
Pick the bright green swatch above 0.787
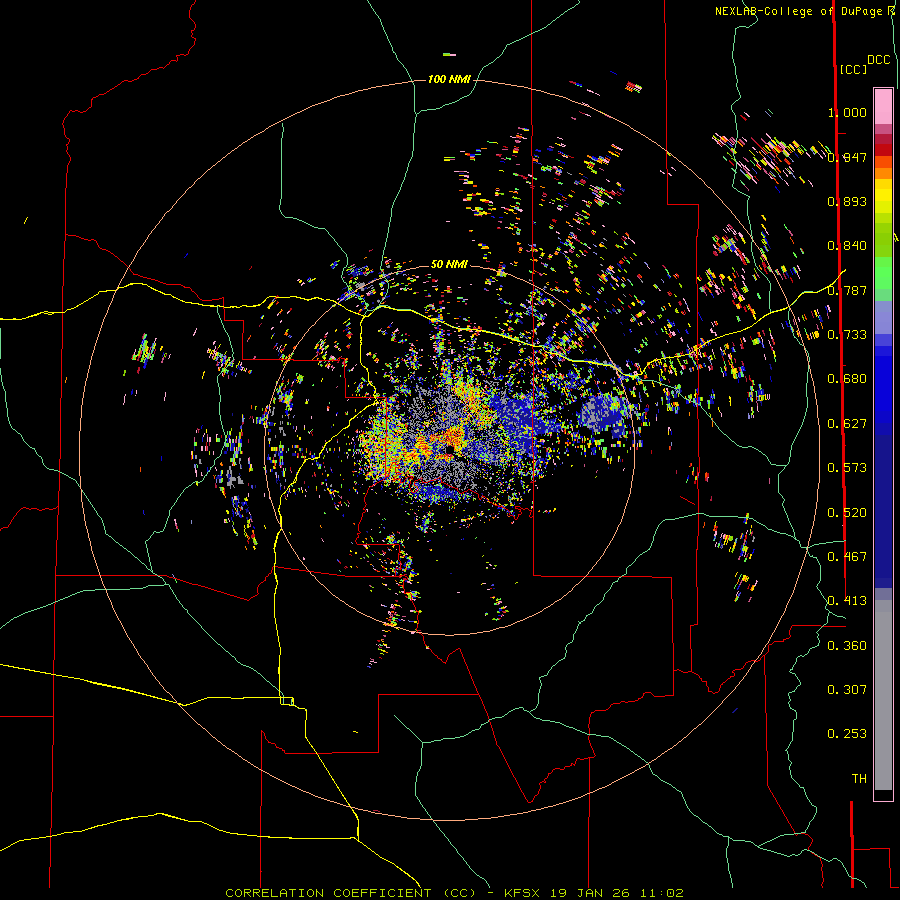pos(883,273)
